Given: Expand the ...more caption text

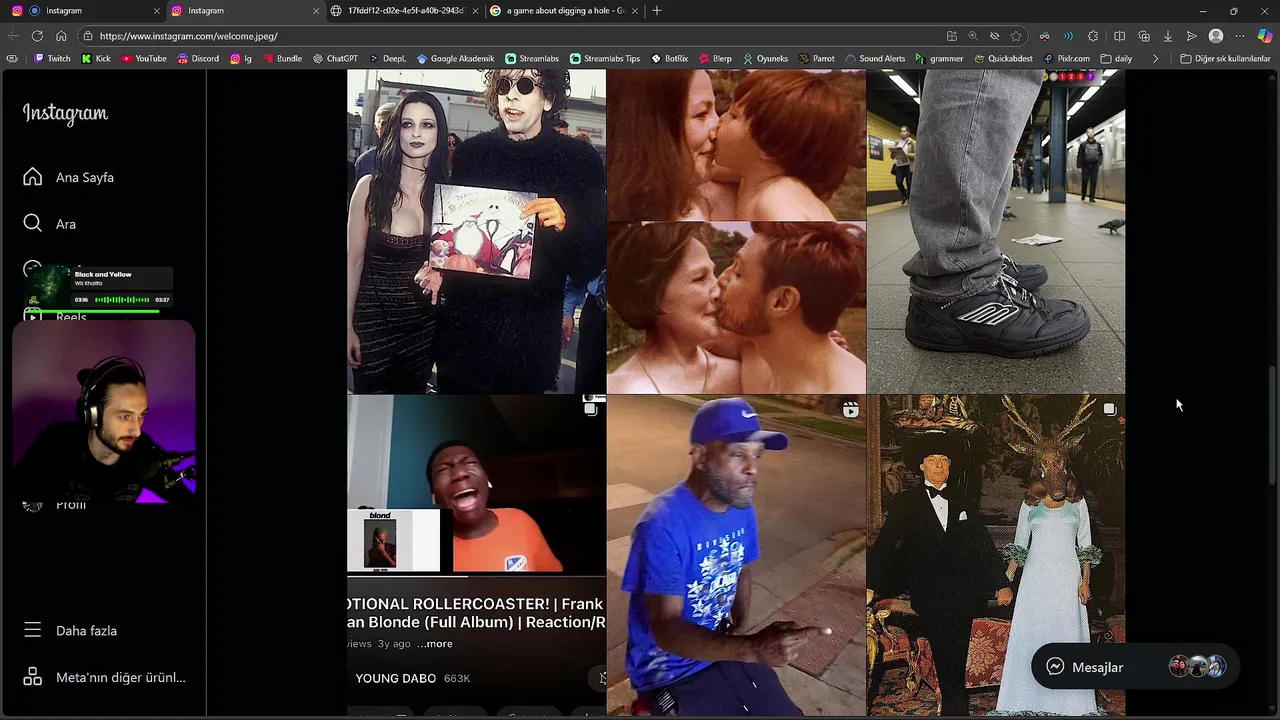Looking at the screenshot, I should [x=435, y=644].
